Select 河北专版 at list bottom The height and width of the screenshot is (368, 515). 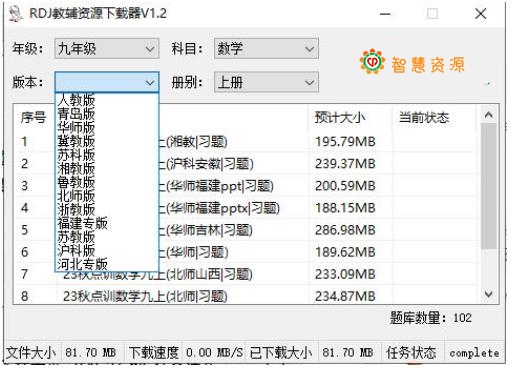click(82, 264)
